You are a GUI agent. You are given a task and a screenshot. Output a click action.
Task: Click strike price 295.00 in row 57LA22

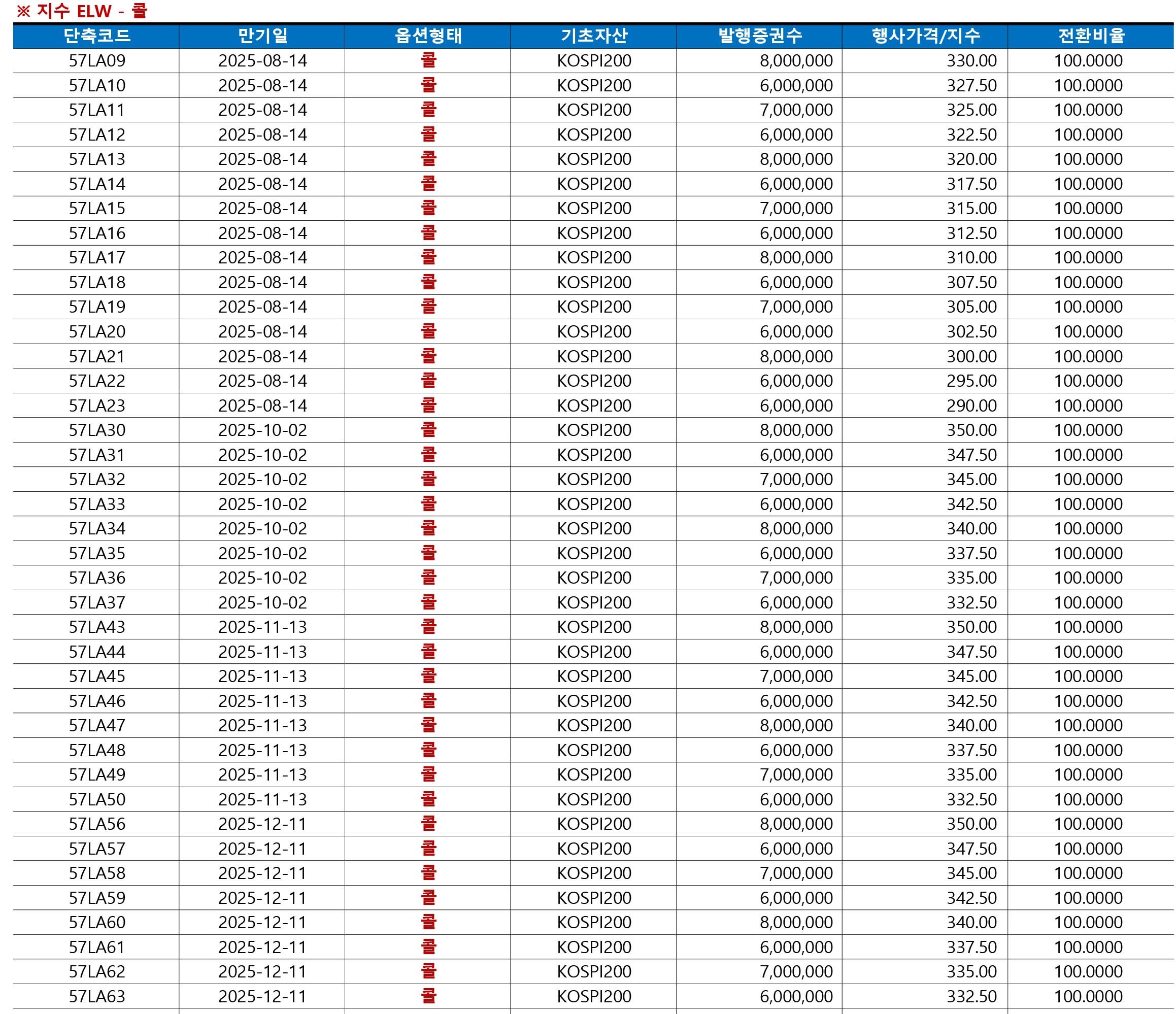(x=971, y=381)
